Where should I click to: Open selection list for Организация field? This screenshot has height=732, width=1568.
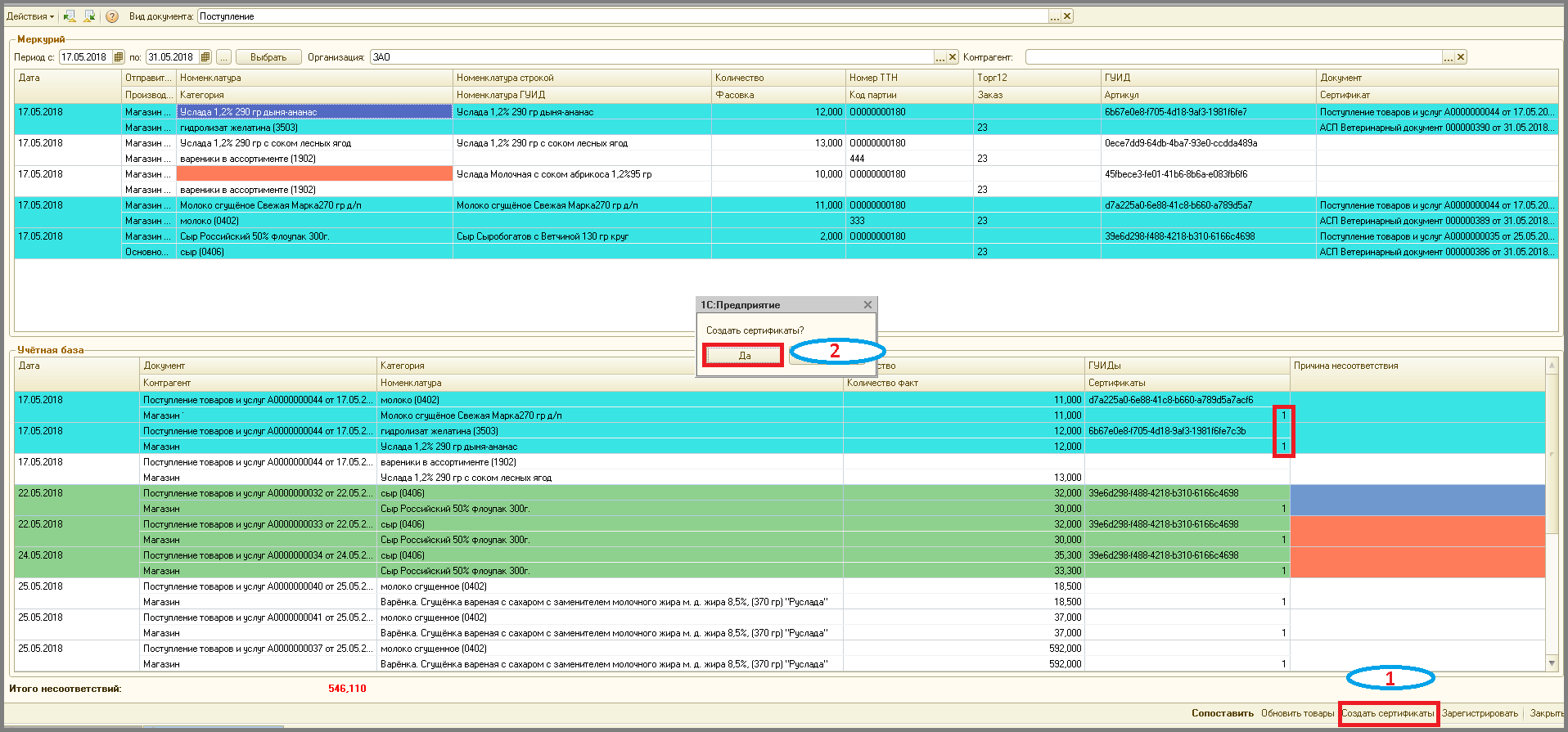[940, 57]
